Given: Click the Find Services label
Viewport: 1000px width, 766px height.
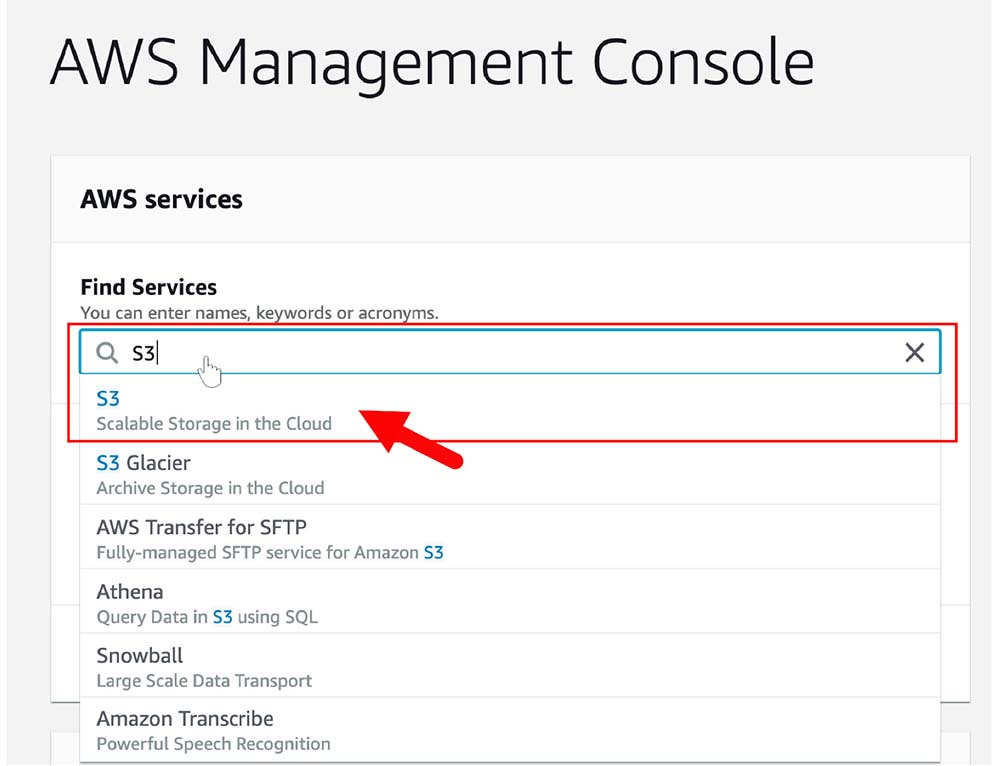Looking at the screenshot, I should (x=148, y=287).
